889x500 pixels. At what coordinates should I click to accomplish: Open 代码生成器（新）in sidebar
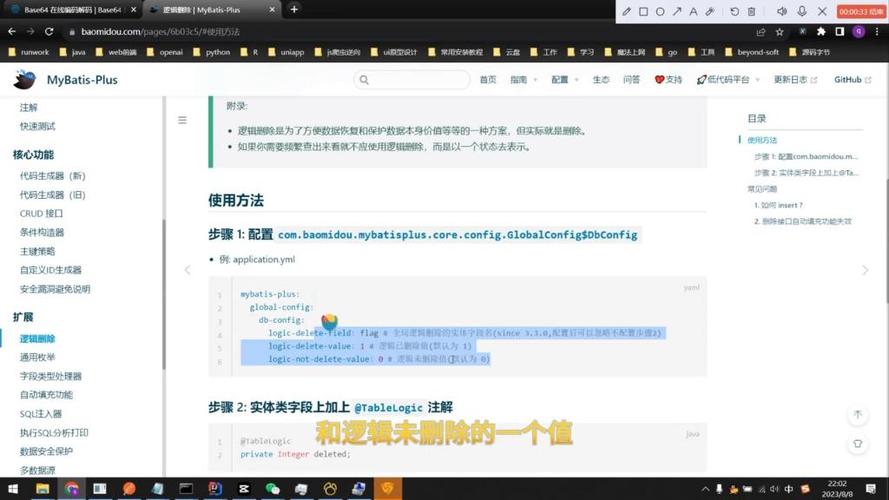pyautogui.click(x=53, y=176)
